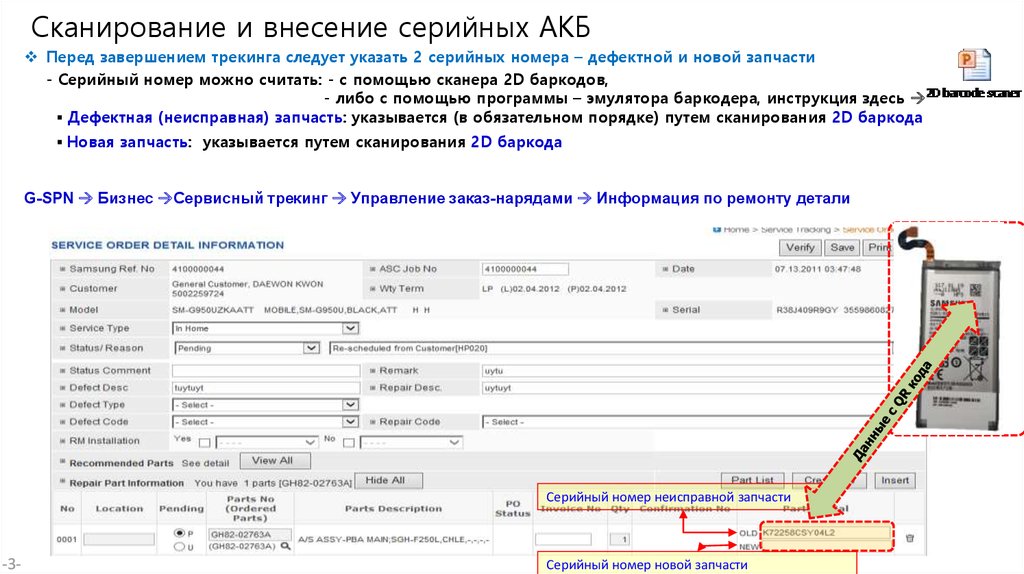1024x574 pixels.
Task: Click the View All recommended parts button
Action: (x=272, y=461)
